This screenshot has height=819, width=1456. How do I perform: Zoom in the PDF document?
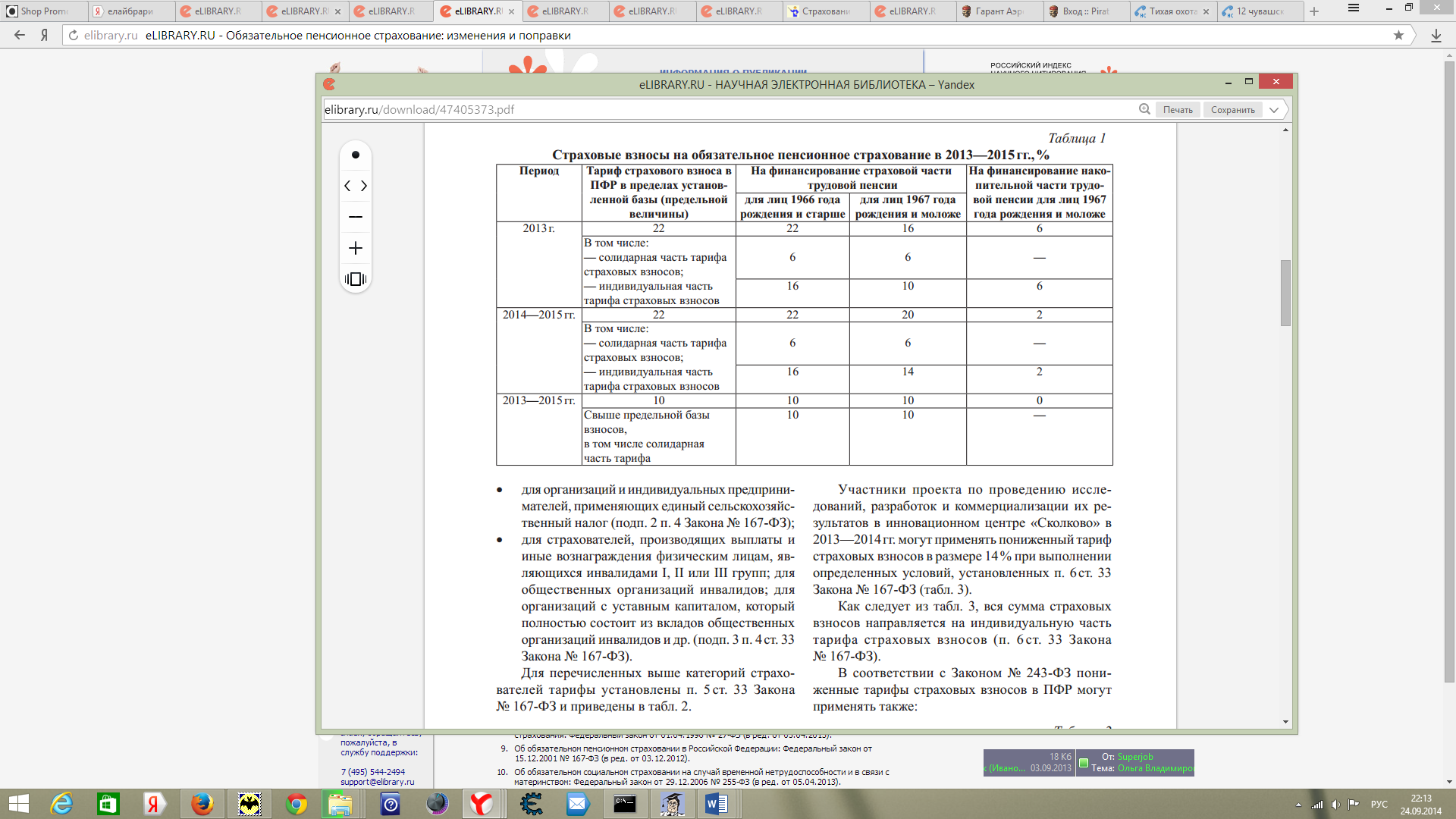[355, 248]
